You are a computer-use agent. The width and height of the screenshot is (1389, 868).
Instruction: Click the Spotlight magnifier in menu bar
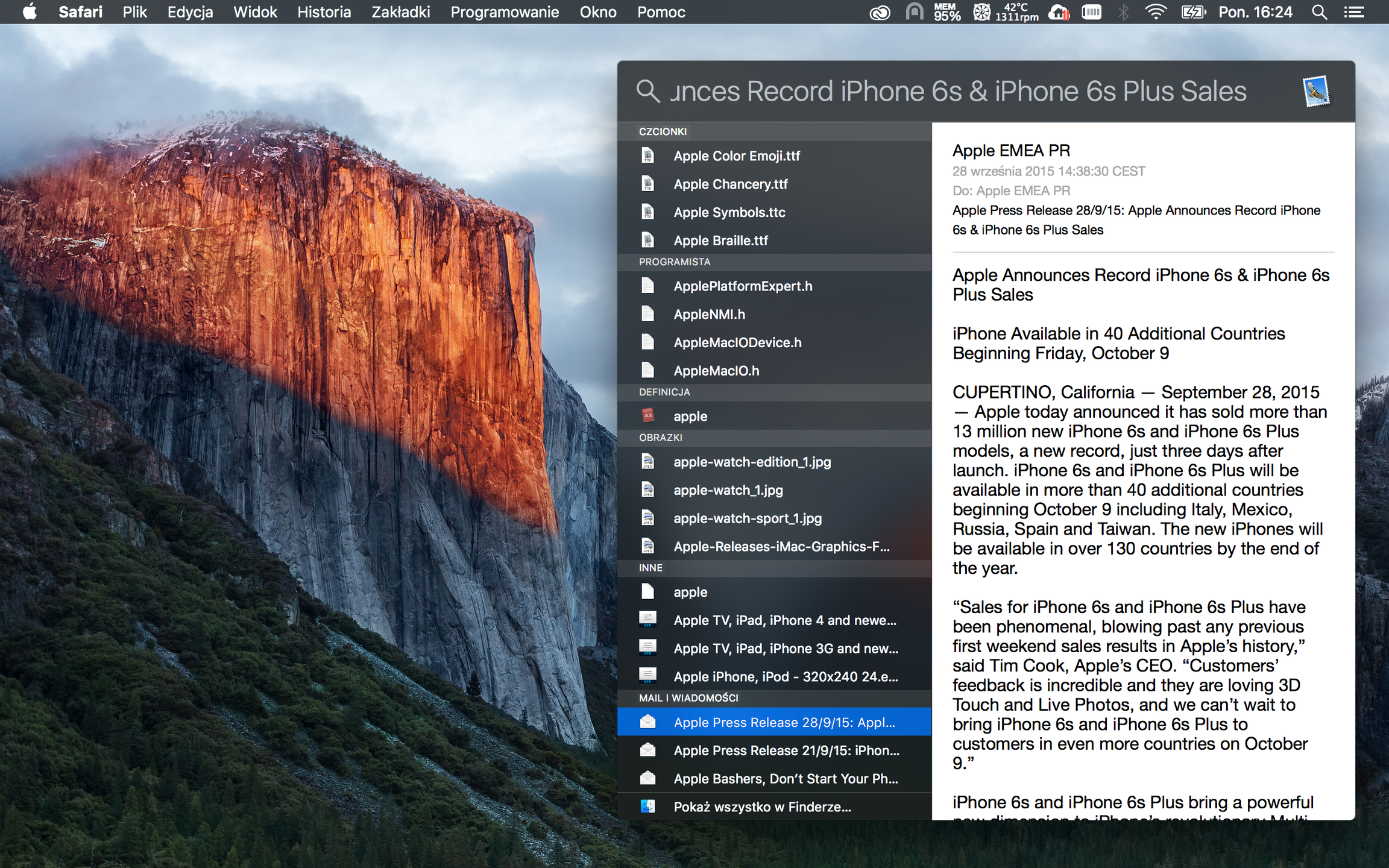coord(1319,12)
